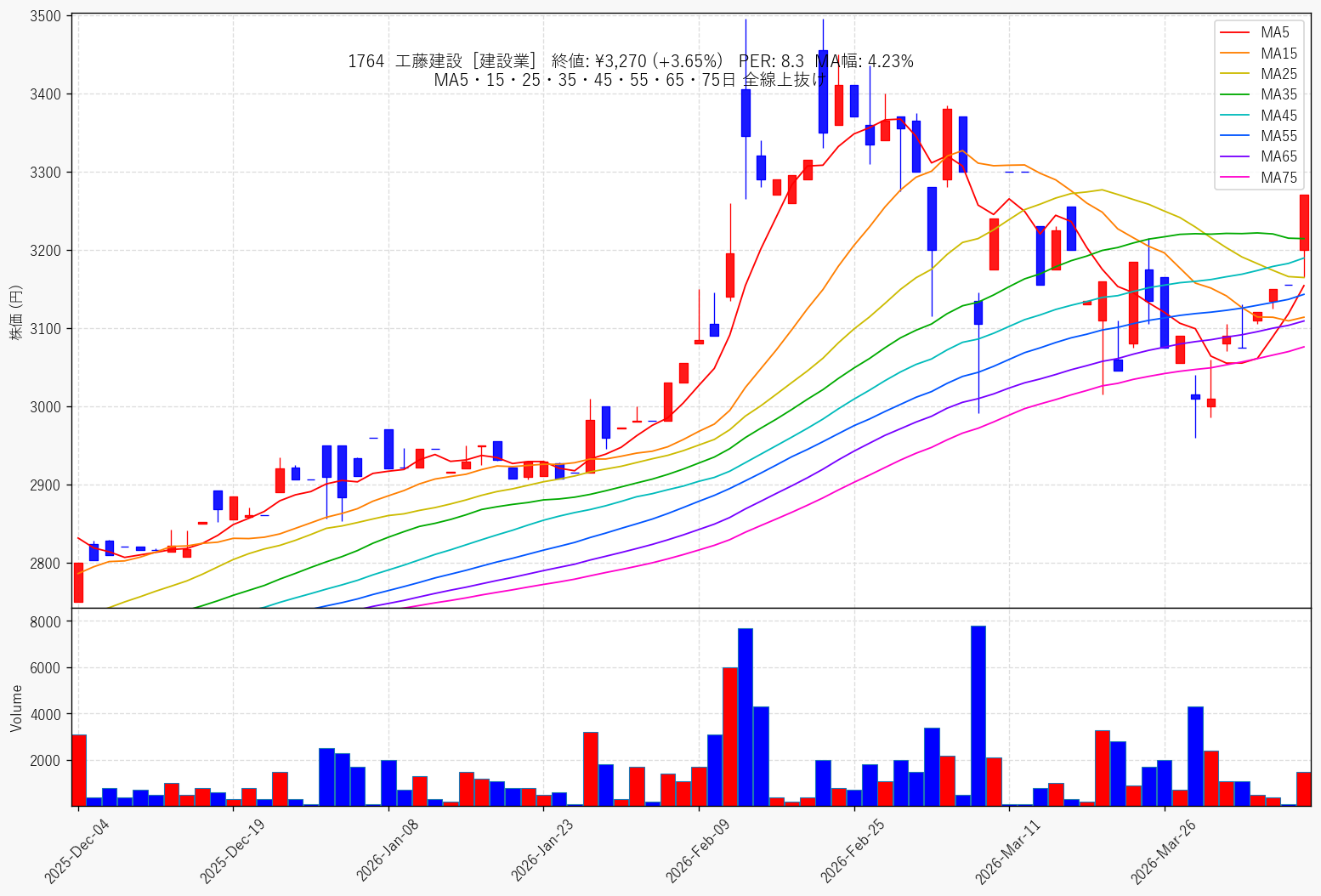Click the 3100 price axis label

point(45,329)
